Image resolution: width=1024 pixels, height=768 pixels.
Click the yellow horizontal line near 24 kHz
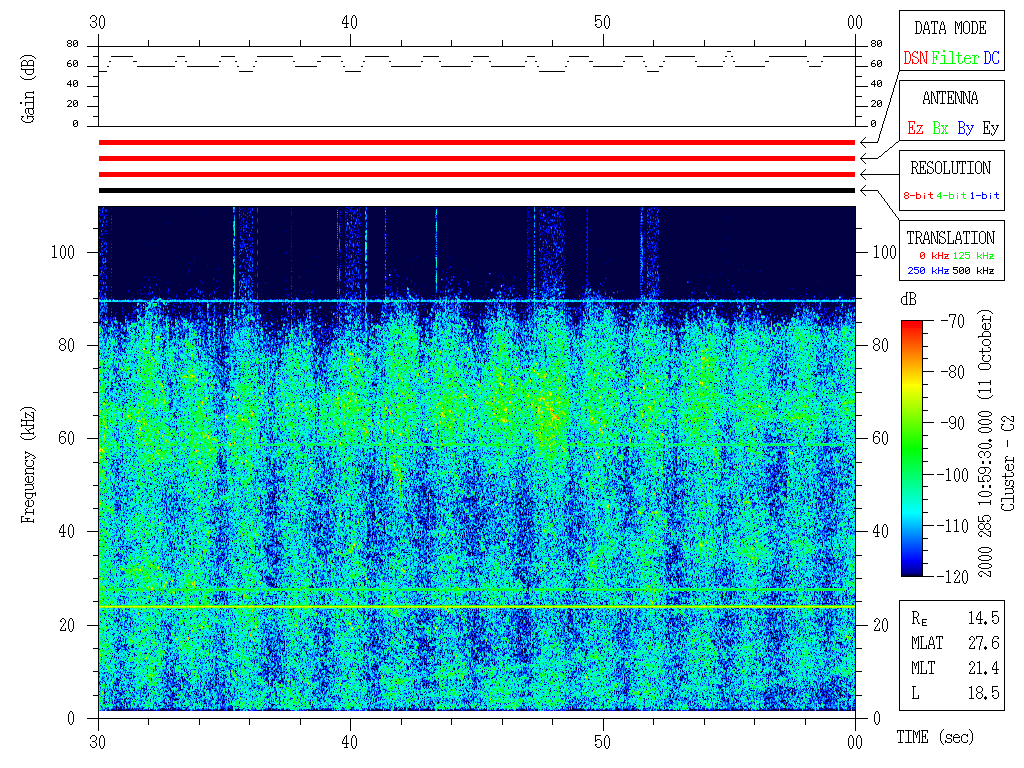click(x=476, y=607)
